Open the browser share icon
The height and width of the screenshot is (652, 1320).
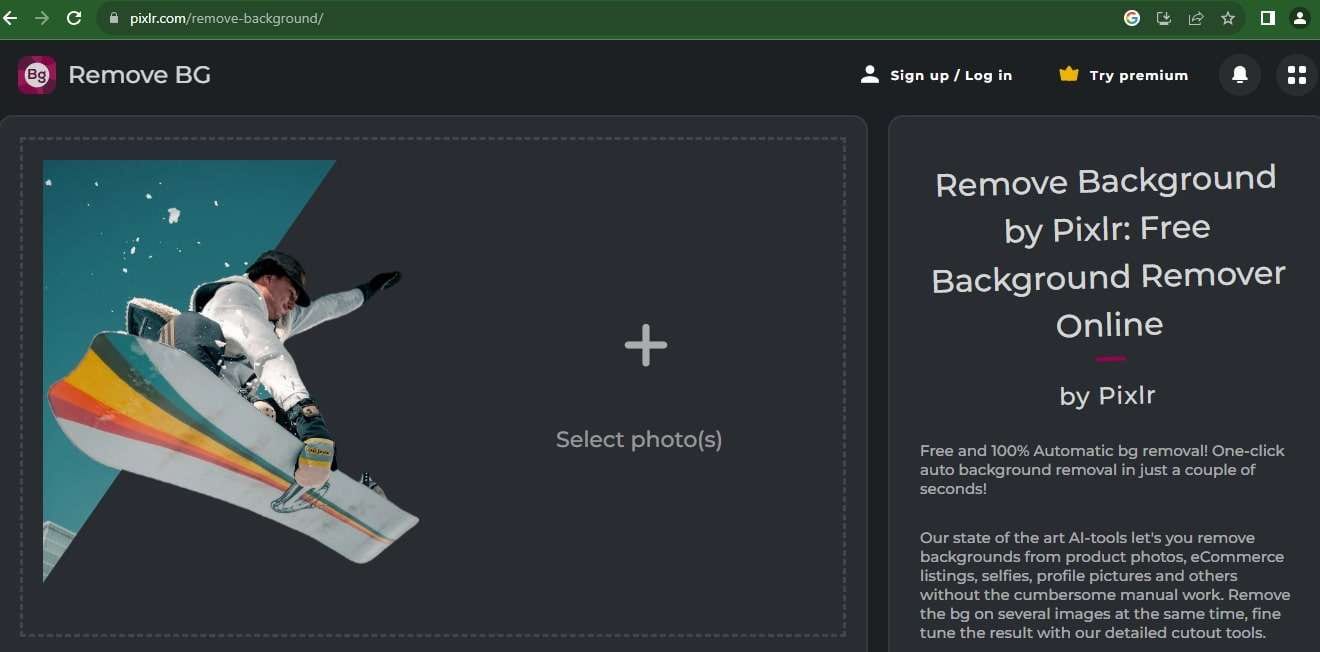tap(1196, 18)
